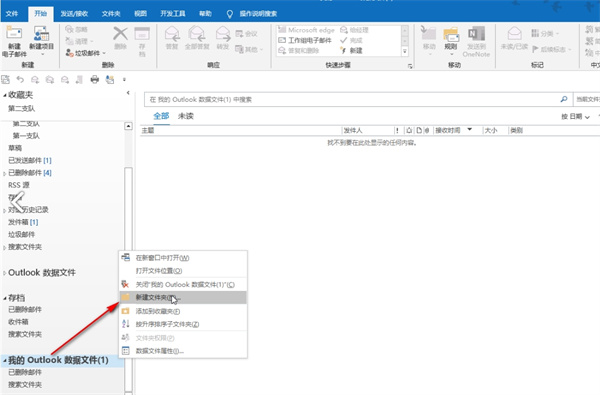The height and width of the screenshot is (395, 600).
Task: Click the Print icon in quick access toolbar
Action: point(95,80)
